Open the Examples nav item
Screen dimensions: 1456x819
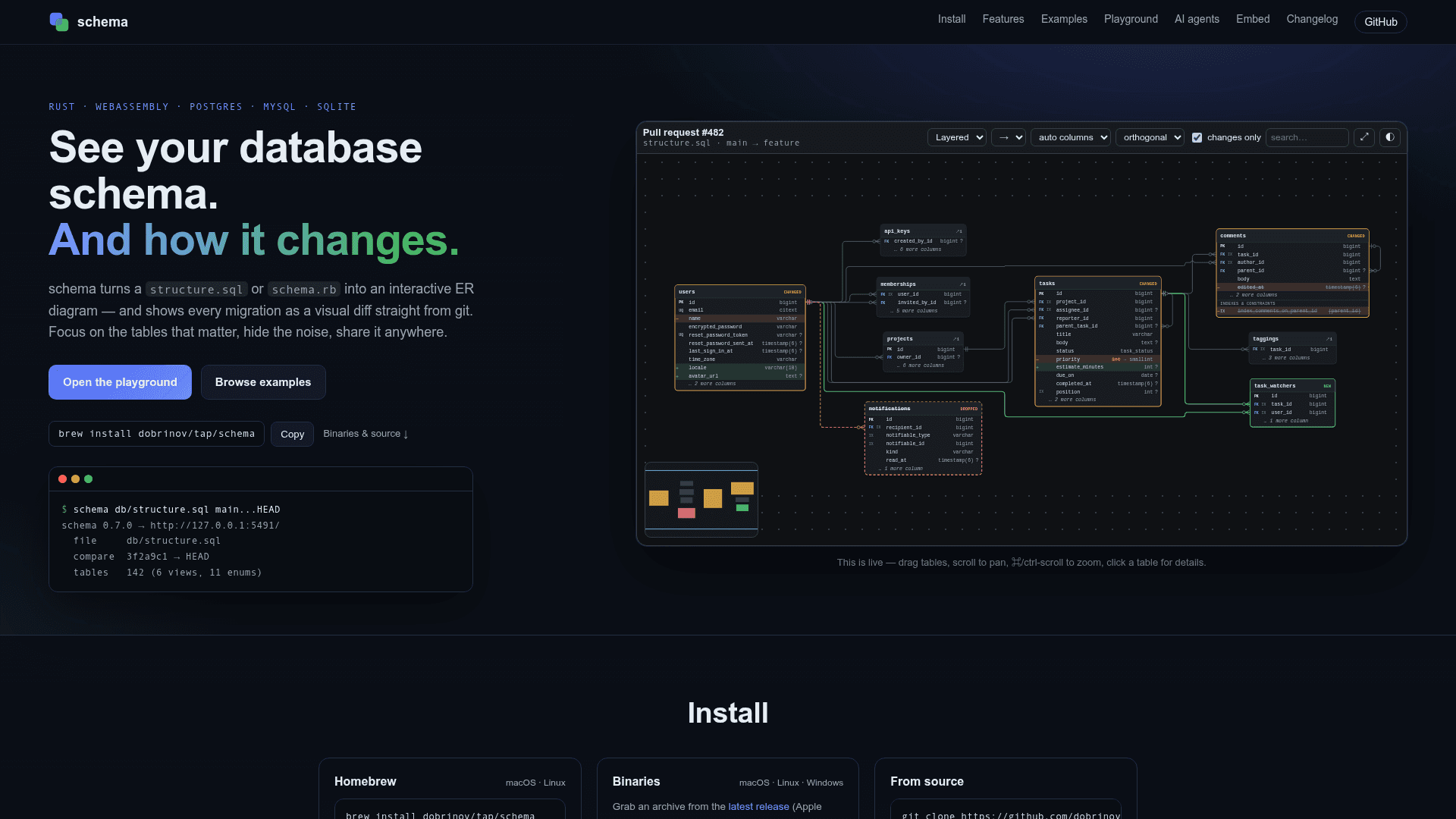[1064, 19]
